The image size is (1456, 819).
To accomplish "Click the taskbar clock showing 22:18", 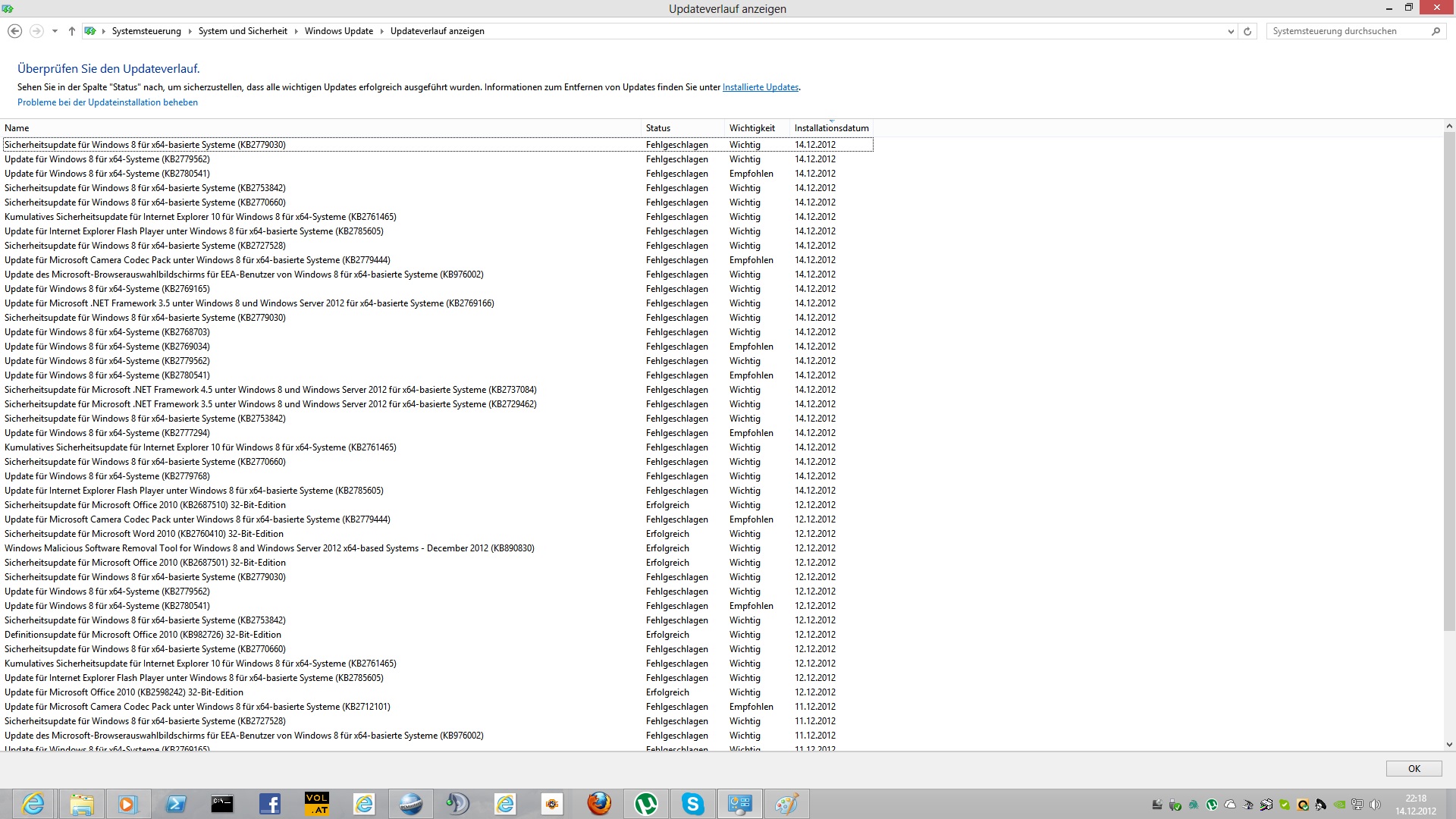I will click(1416, 805).
